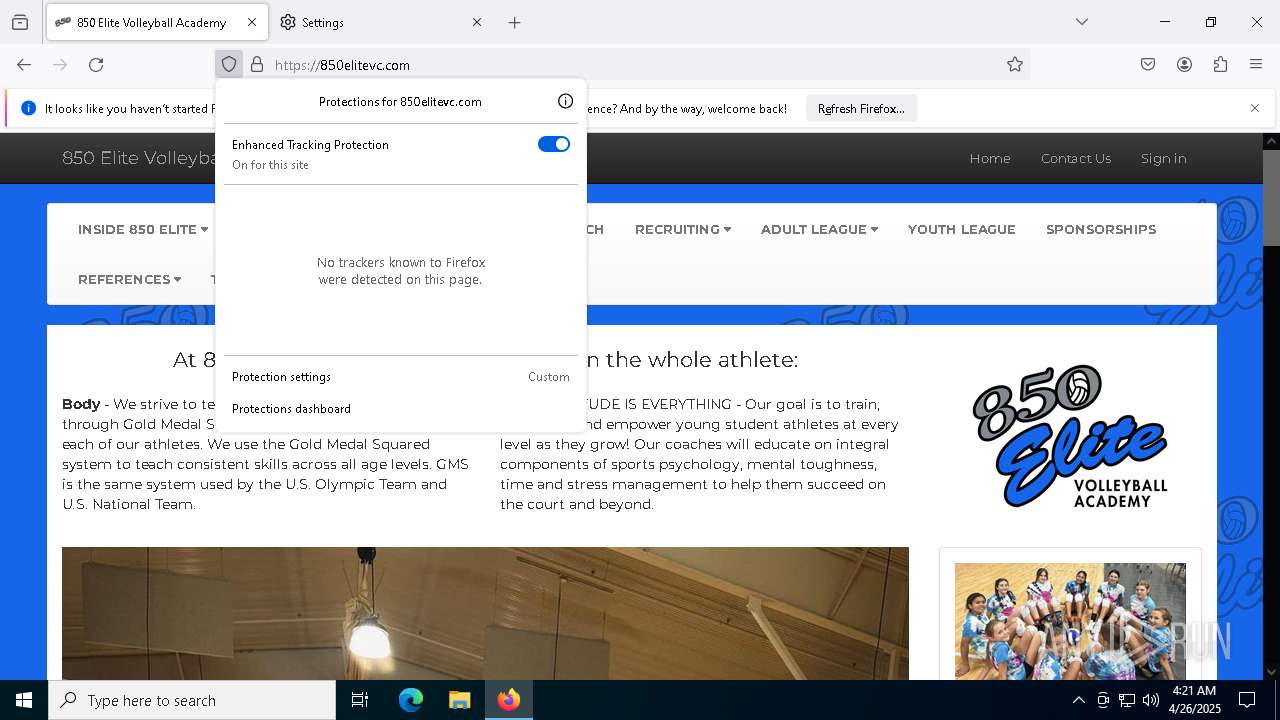Switch to the Settings tab
This screenshot has height=720, width=1280.
click(380, 22)
